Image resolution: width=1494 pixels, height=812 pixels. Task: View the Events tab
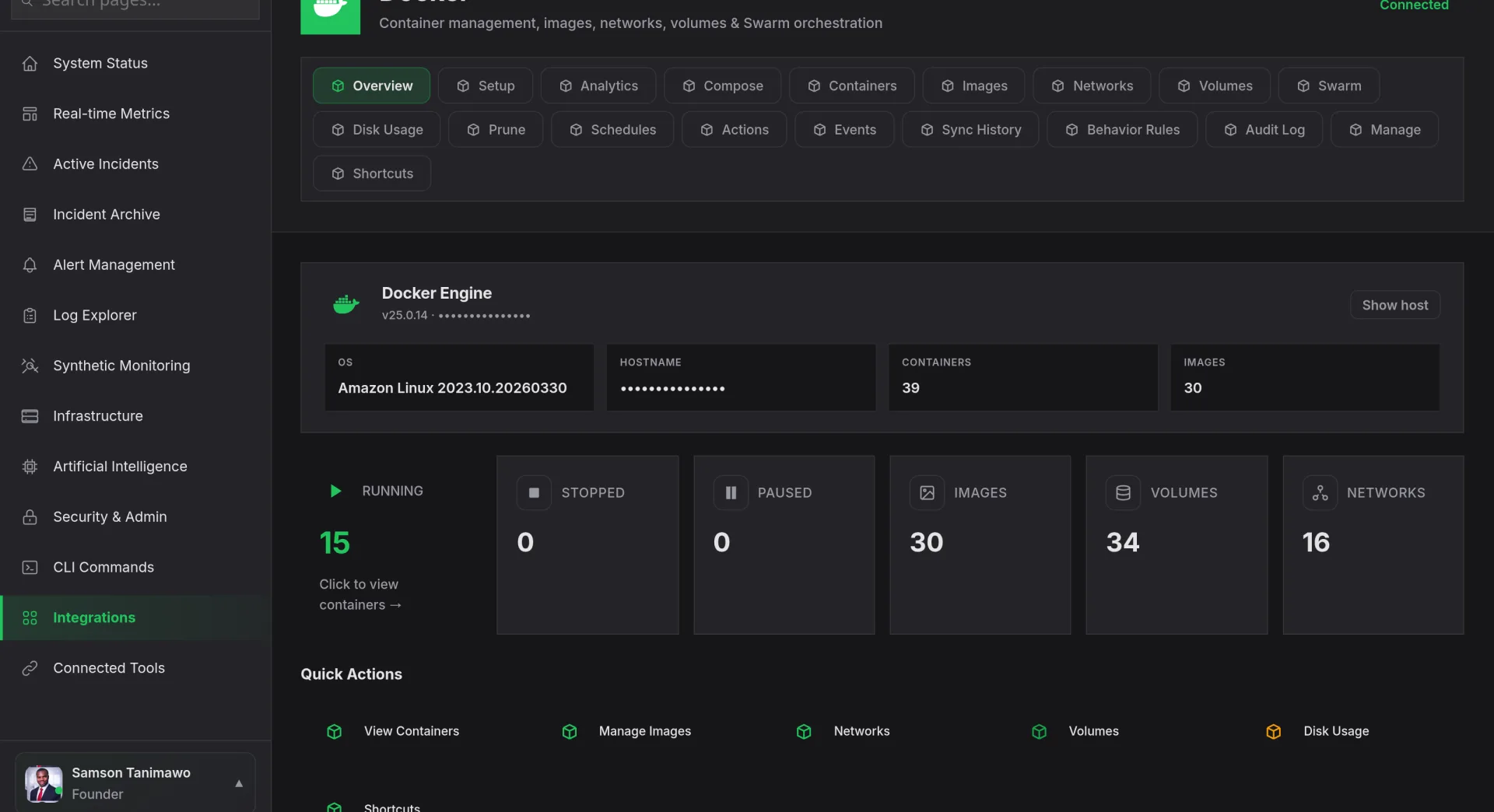tap(844, 130)
